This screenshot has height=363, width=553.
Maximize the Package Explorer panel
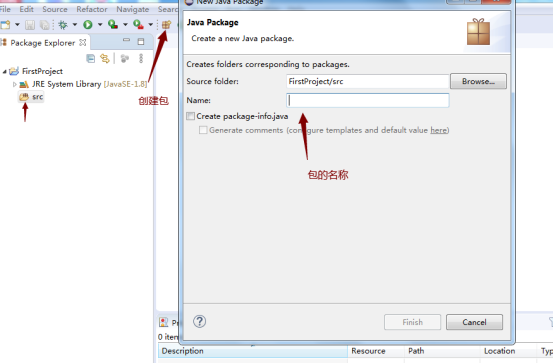click(141, 42)
